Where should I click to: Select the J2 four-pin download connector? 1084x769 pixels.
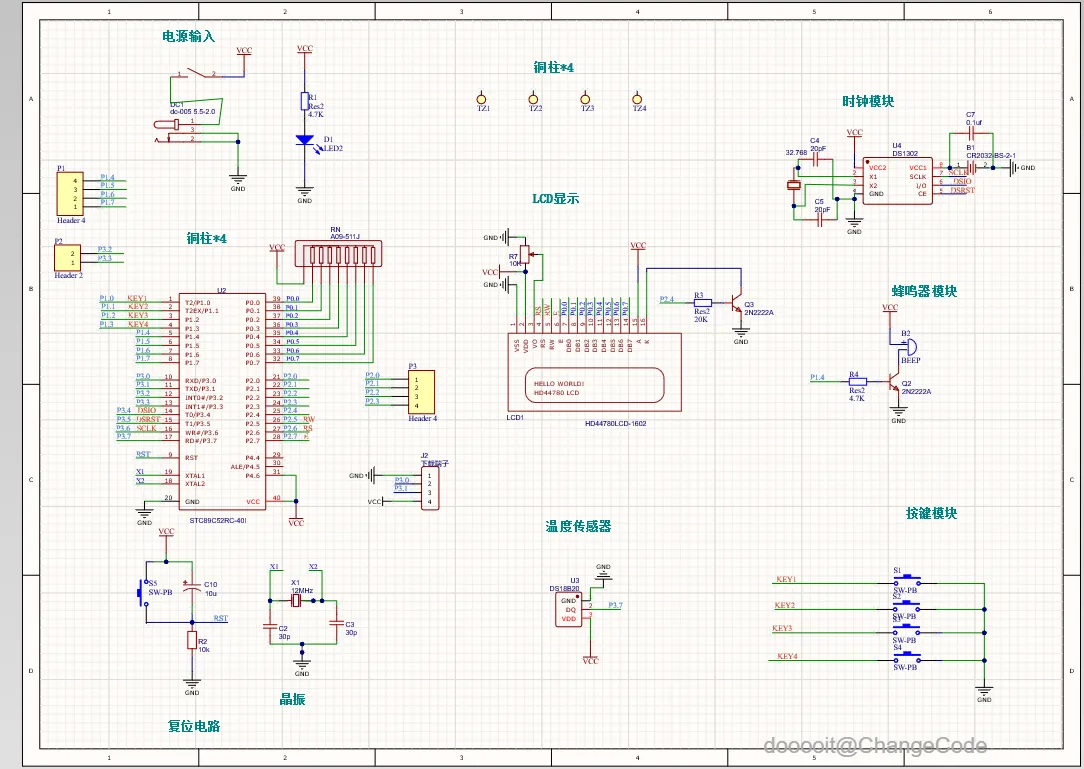point(430,489)
